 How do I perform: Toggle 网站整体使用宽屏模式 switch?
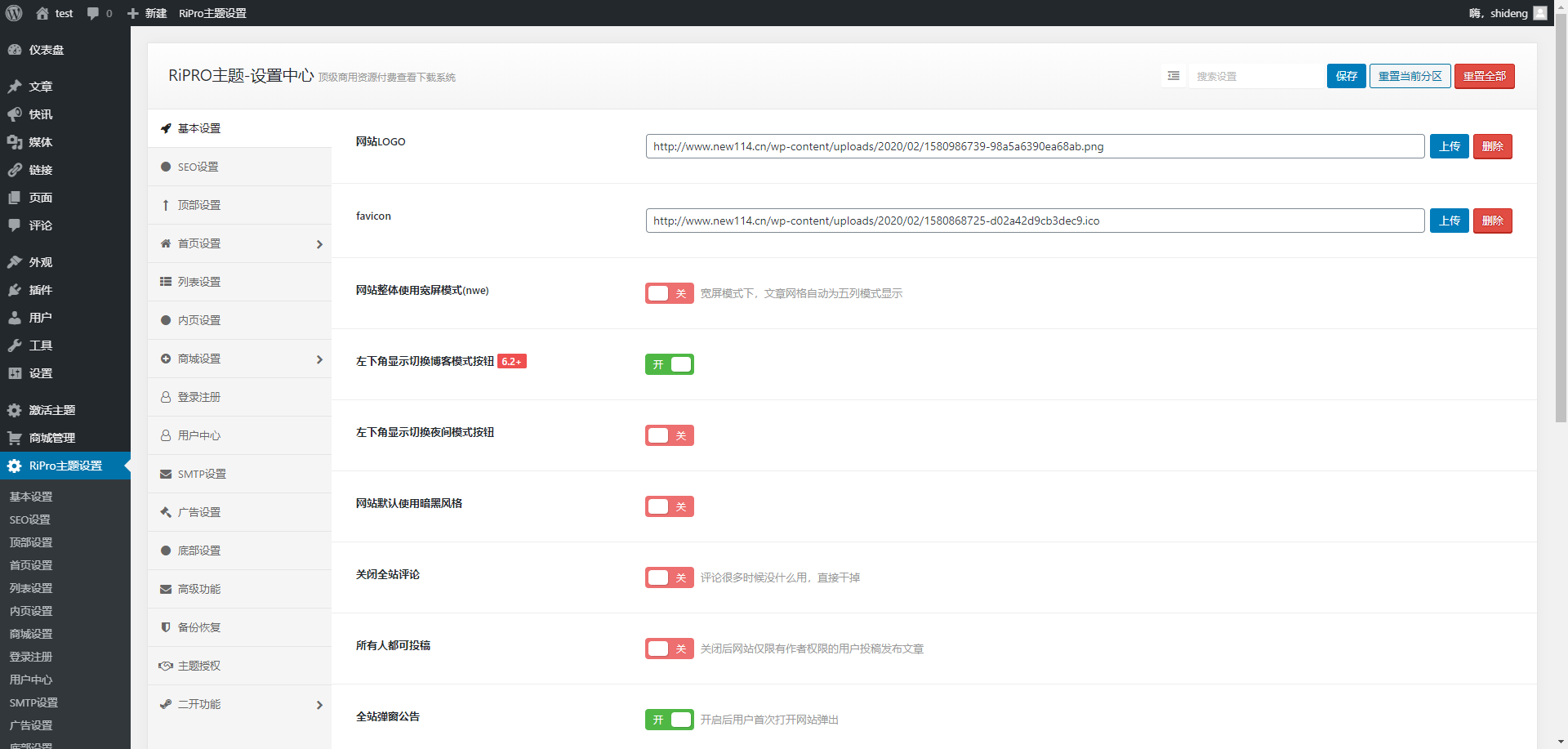670,293
